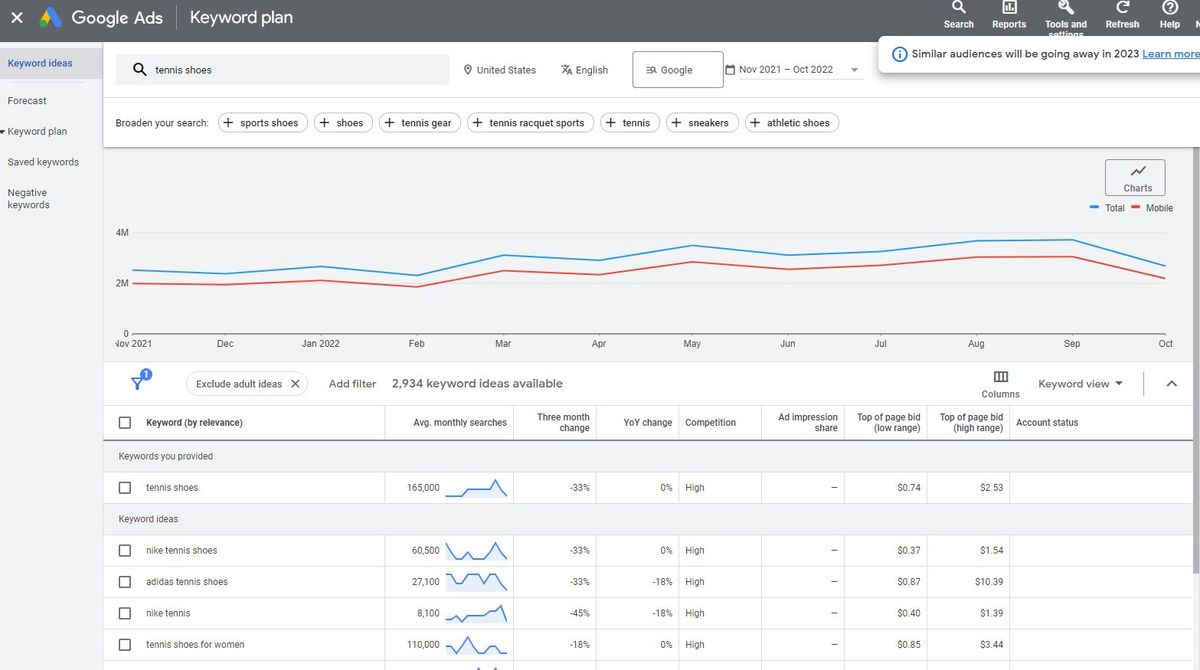Select all keywords header checkbox

pyautogui.click(x=125, y=423)
